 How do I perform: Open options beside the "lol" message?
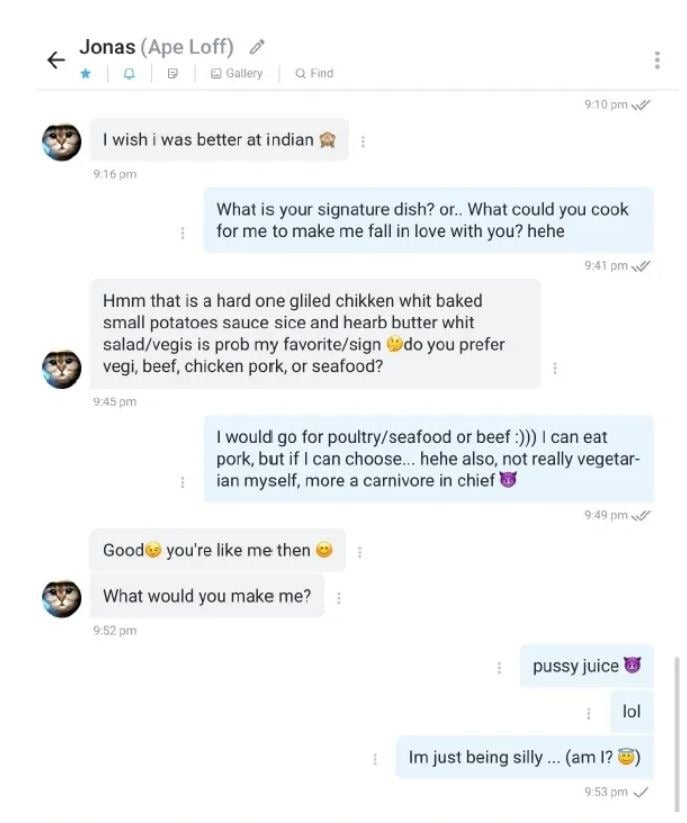588,713
